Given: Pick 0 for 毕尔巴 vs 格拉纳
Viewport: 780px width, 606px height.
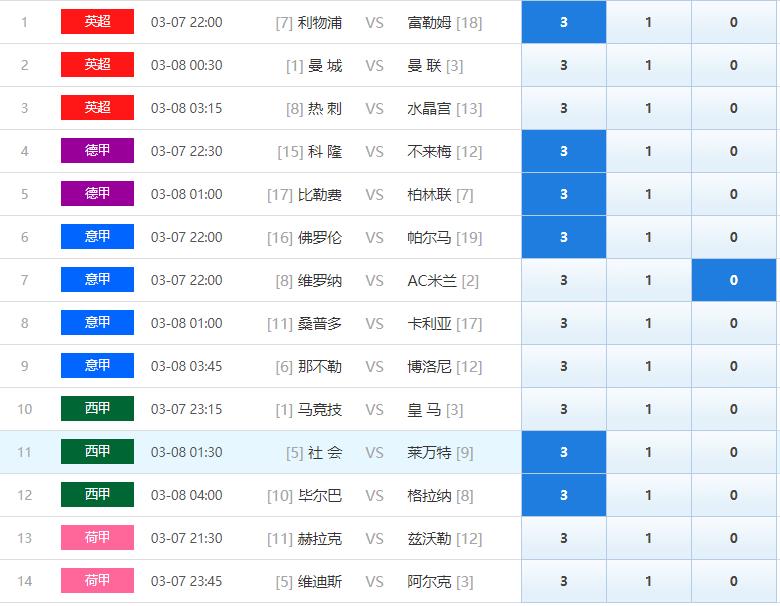Looking at the screenshot, I should [734, 495].
